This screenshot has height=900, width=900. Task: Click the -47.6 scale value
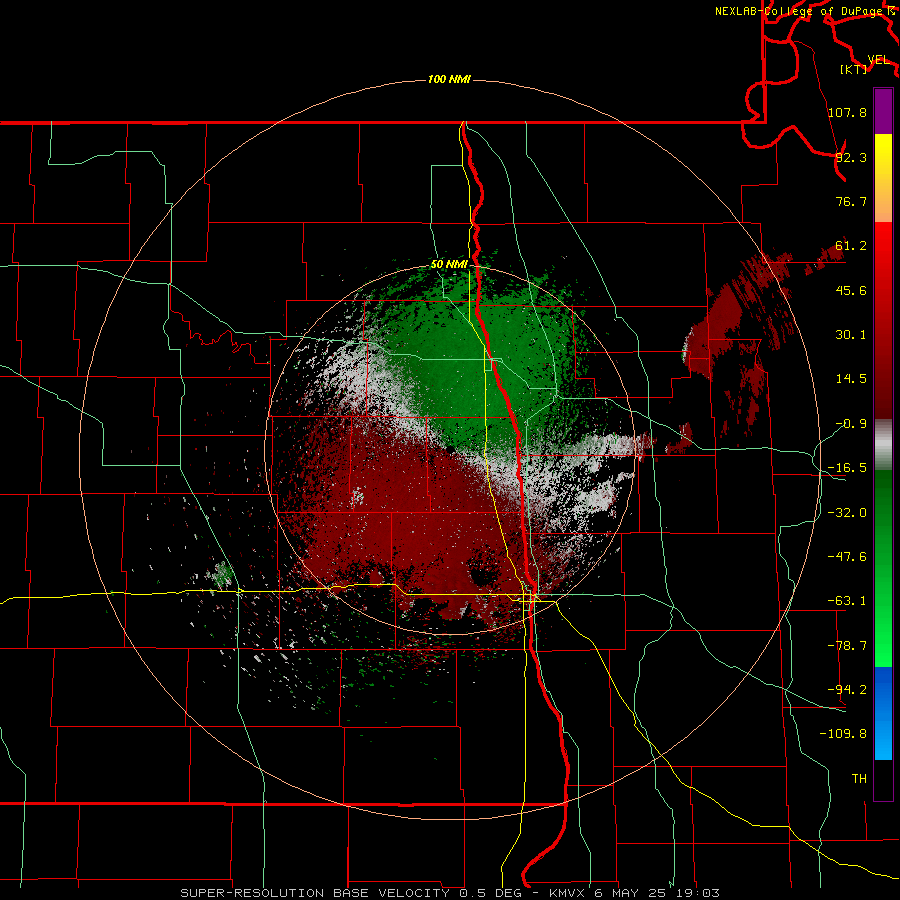[847, 557]
